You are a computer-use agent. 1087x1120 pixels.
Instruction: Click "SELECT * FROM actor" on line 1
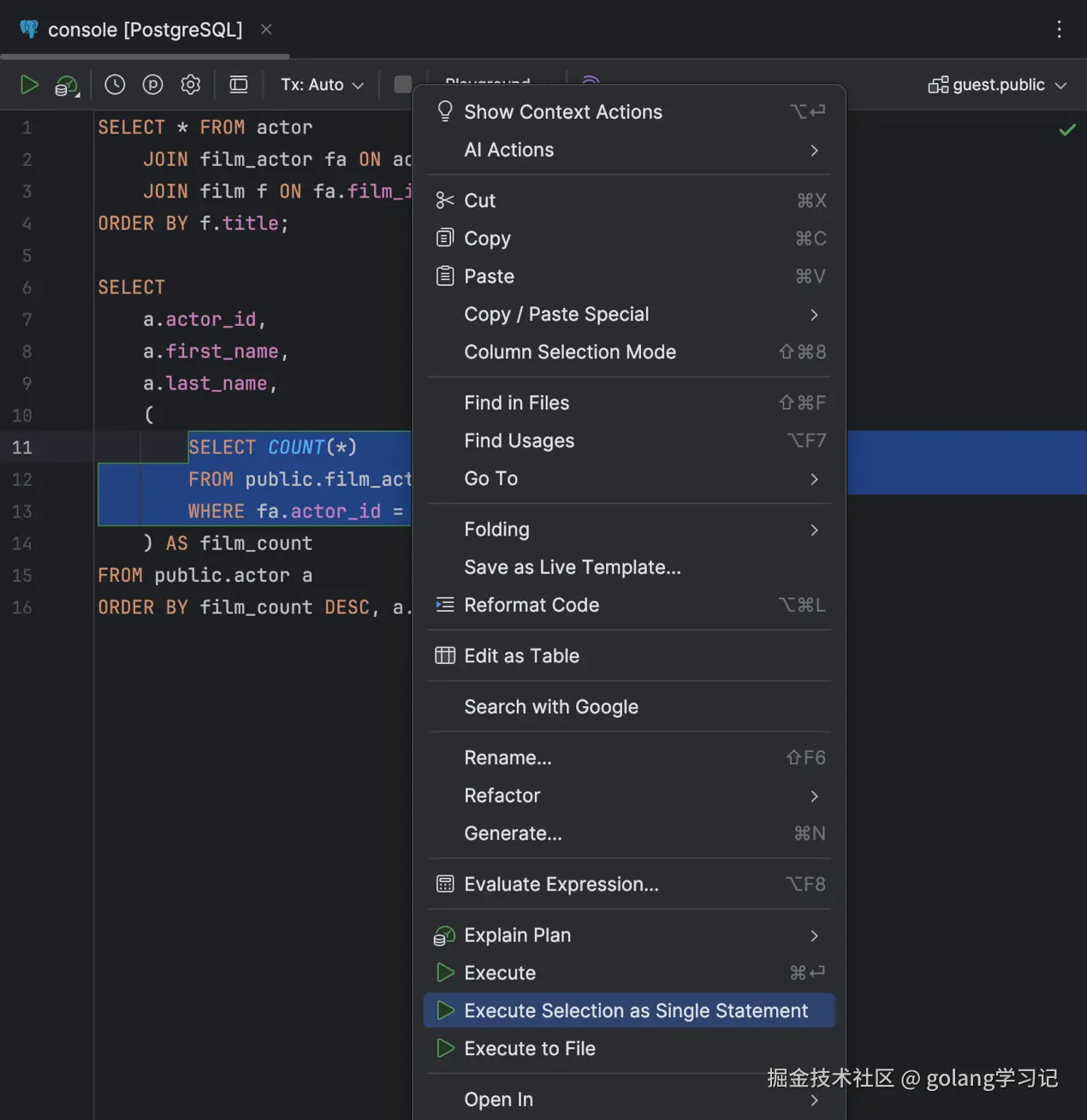coord(205,127)
